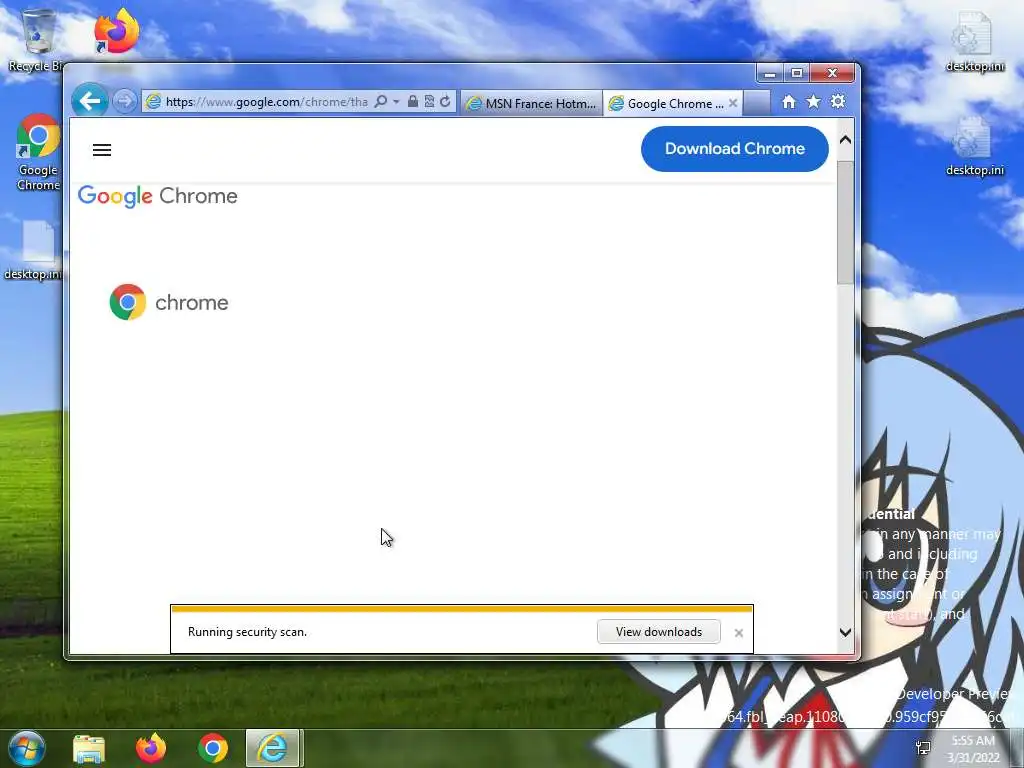1024x768 pixels.
Task: Select the Google Chrome desktop shortcut
Action: (x=38, y=152)
